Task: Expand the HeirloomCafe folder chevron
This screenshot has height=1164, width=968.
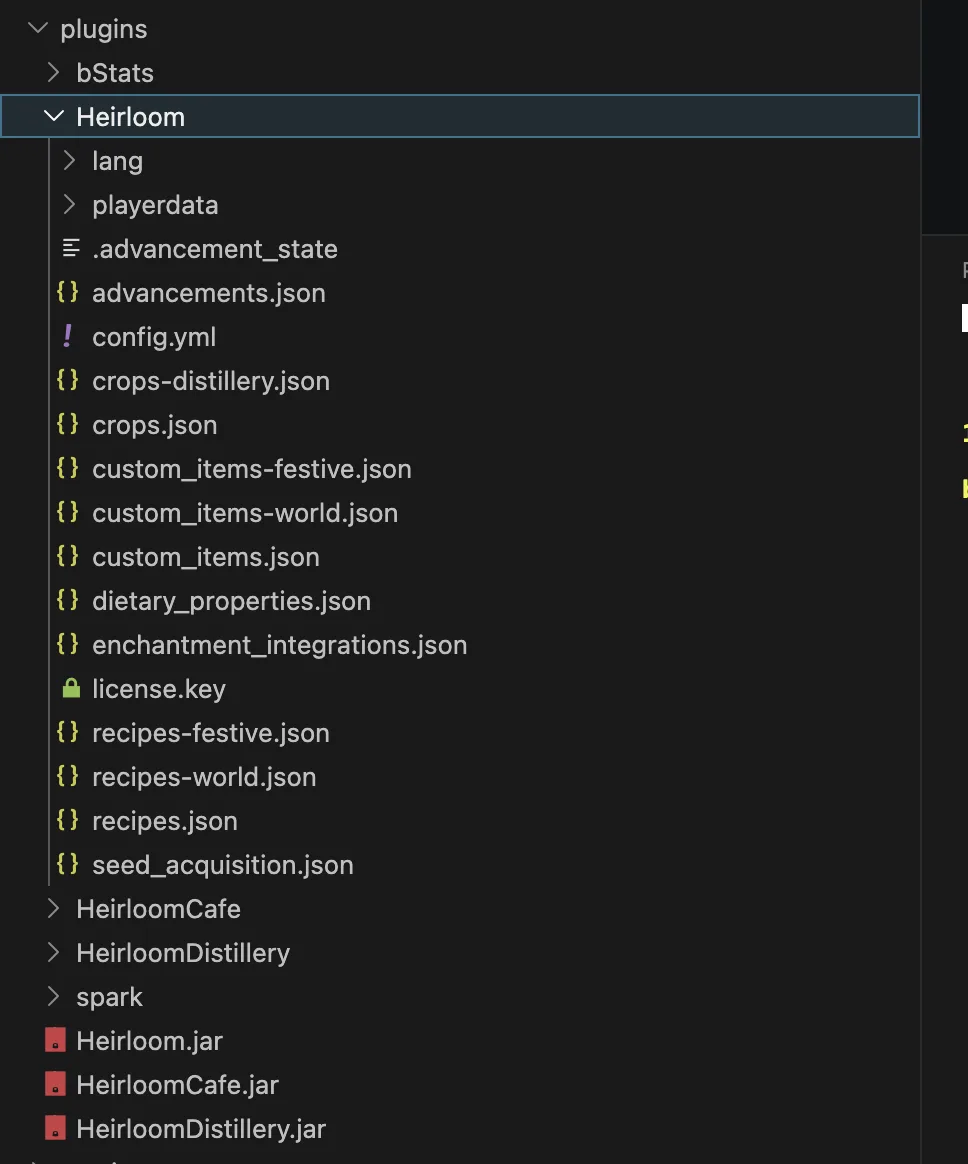Action: (x=53, y=908)
